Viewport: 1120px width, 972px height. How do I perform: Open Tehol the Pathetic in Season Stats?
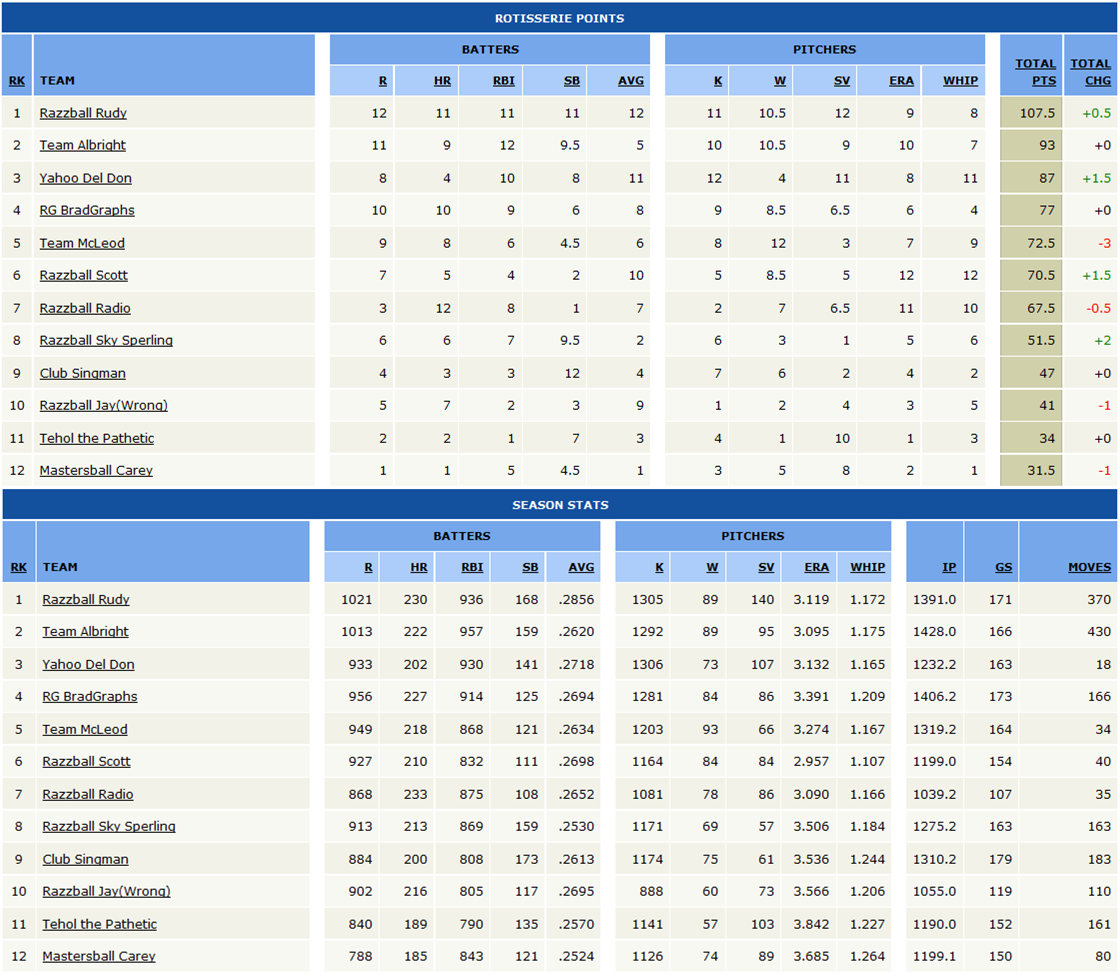[99, 924]
